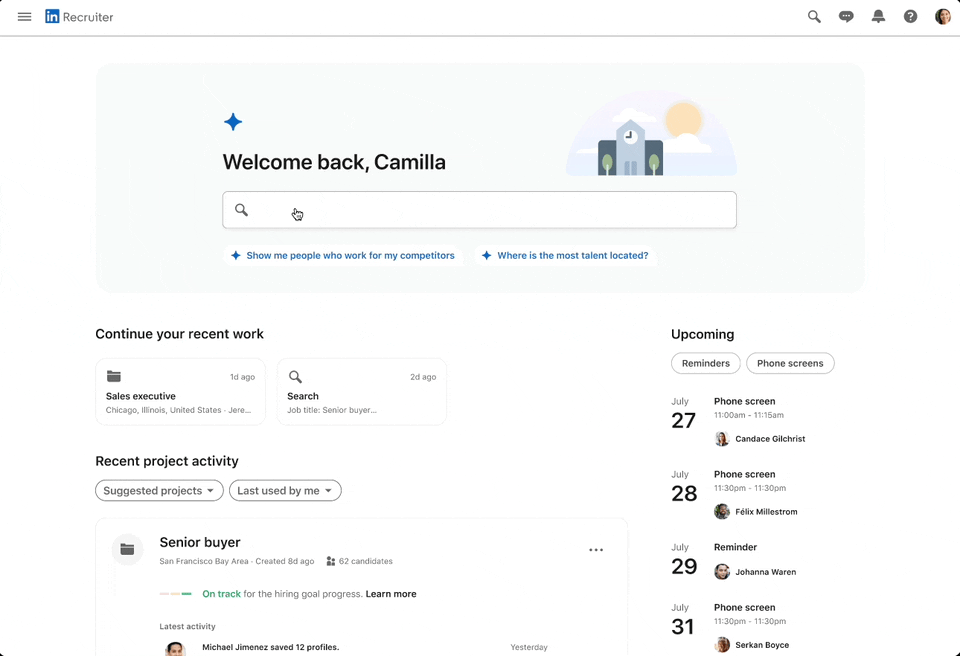960x656 pixels.
Task: Click the candidates people icon beside 62 candidates
Action: click(x=331, y=561)
